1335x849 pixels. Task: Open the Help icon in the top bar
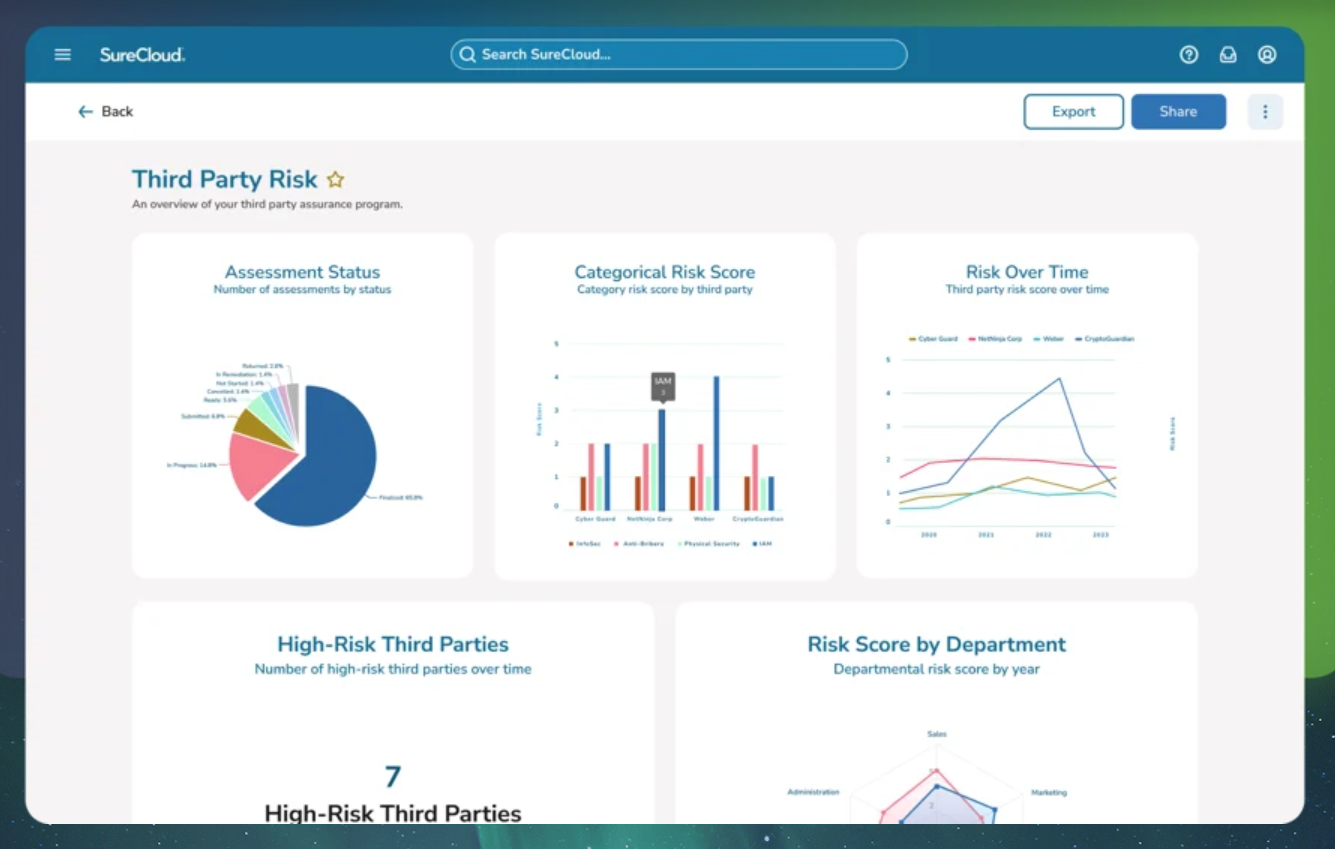tap(1189, 55)
